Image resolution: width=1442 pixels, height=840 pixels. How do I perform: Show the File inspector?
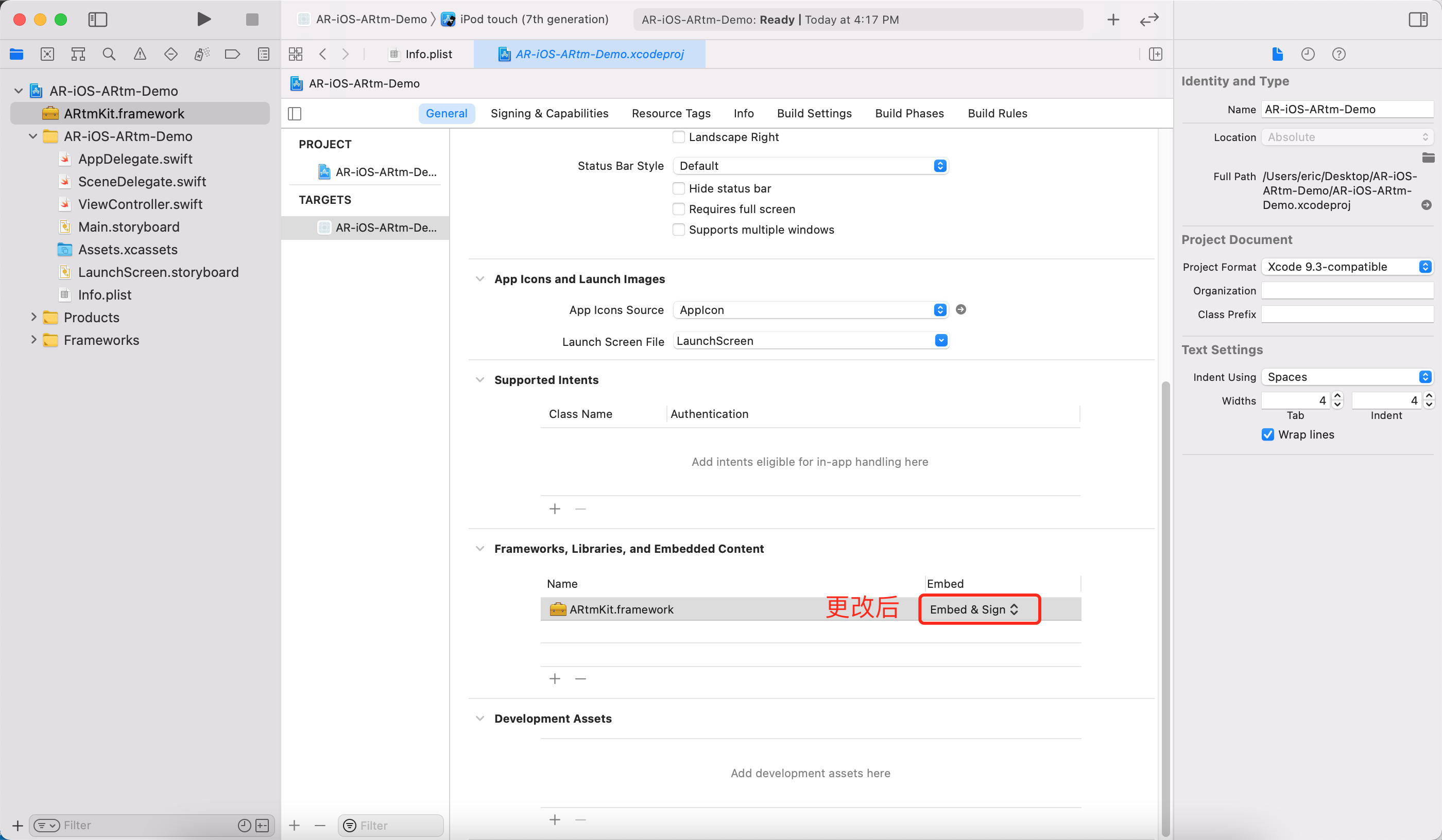point(1277,55)
